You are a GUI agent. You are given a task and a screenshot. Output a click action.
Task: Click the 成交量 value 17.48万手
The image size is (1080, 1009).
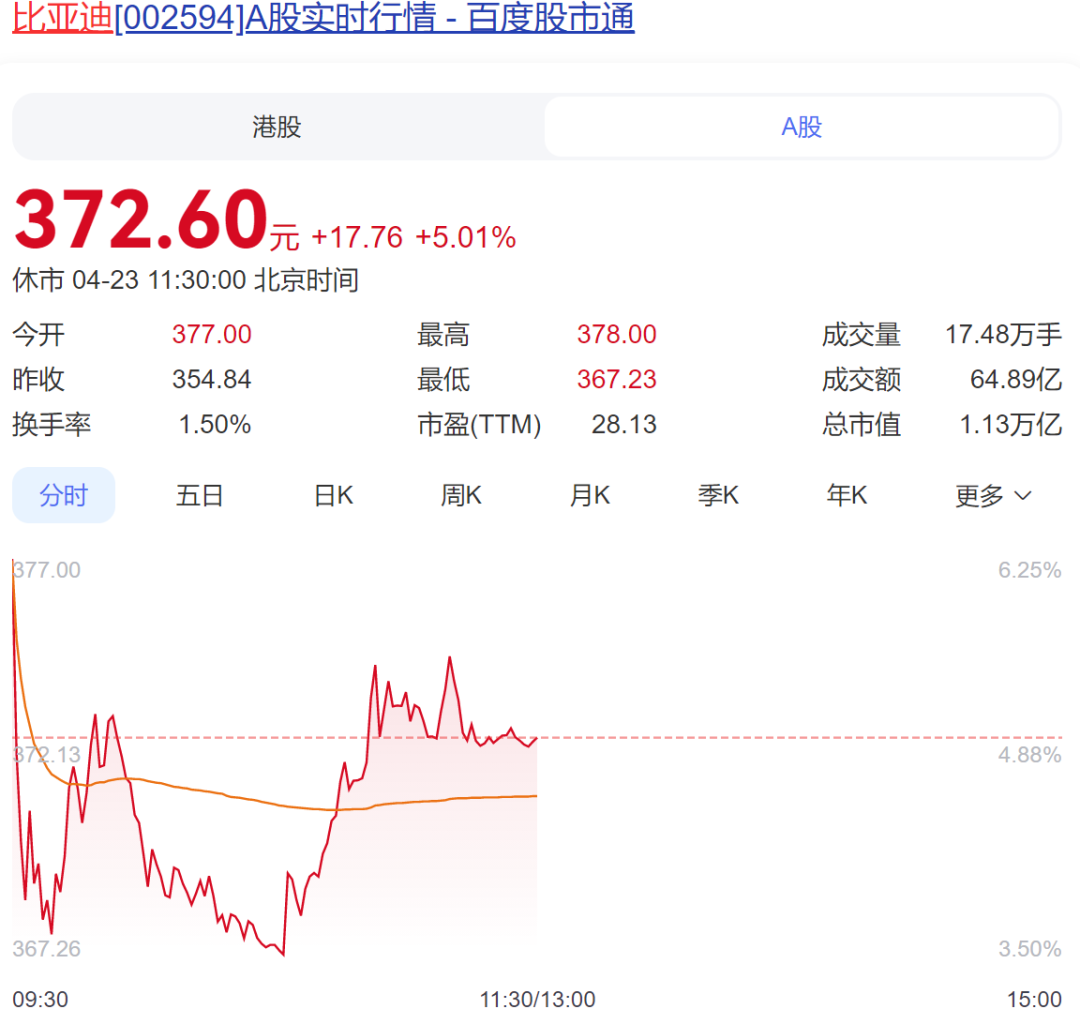(x=1003, y=335)
